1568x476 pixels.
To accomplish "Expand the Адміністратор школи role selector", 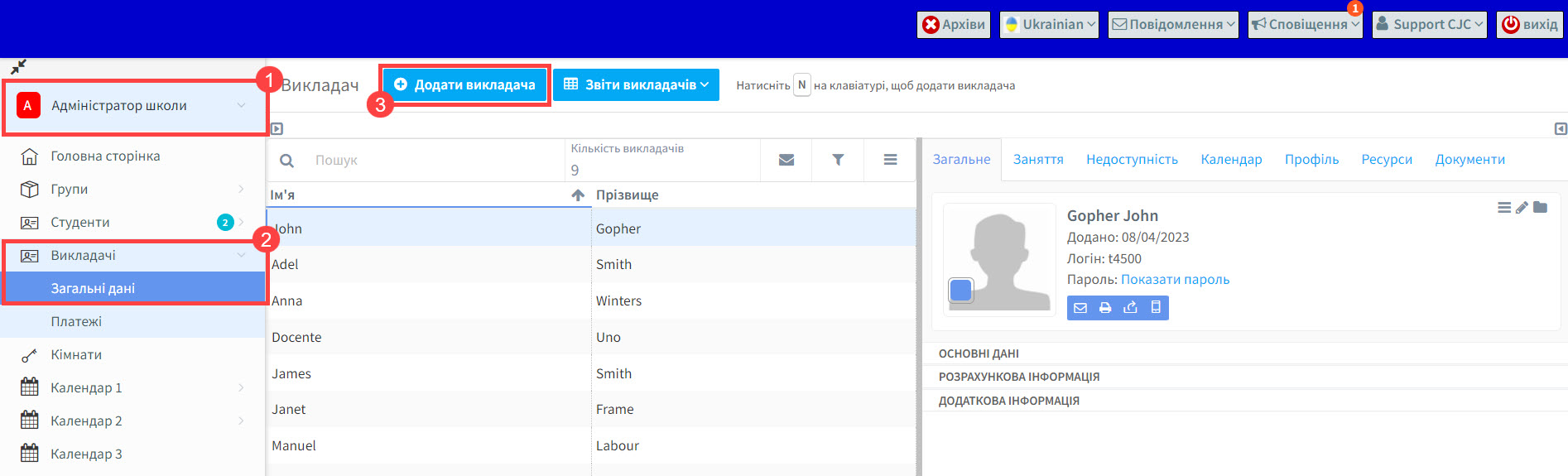I will point(134,106).
